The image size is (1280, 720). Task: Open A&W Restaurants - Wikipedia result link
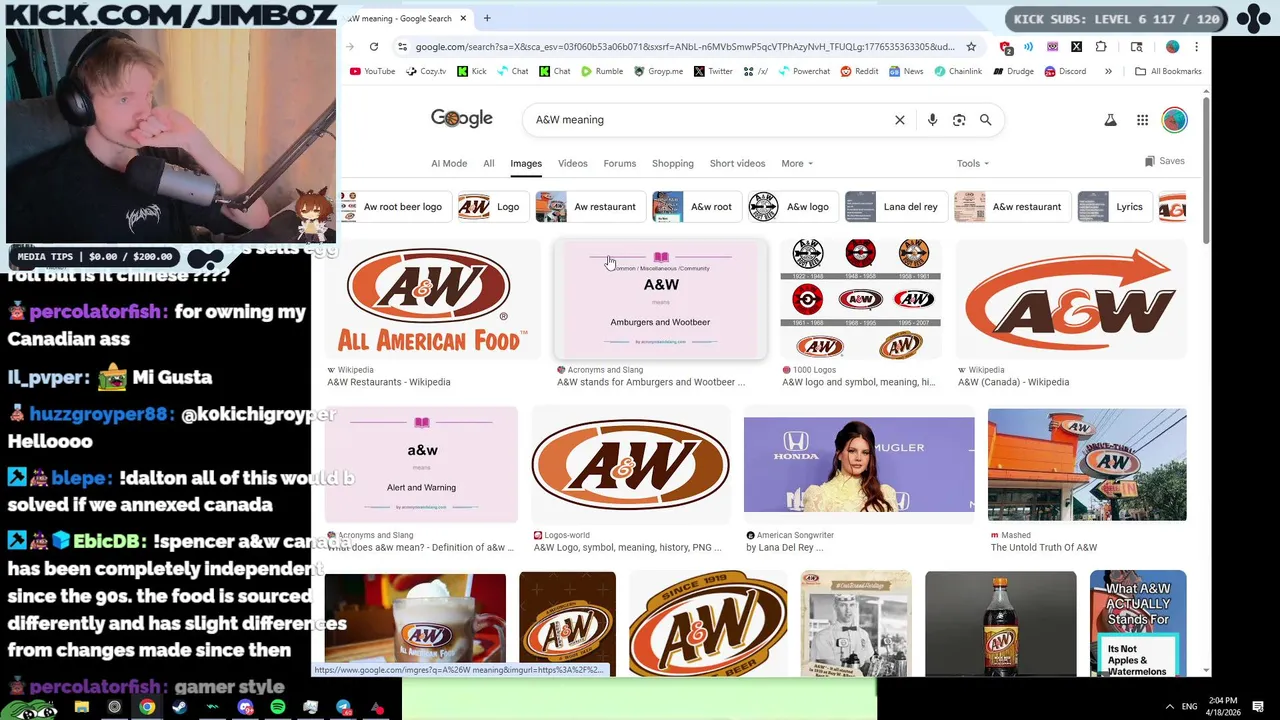coord(389,382)
